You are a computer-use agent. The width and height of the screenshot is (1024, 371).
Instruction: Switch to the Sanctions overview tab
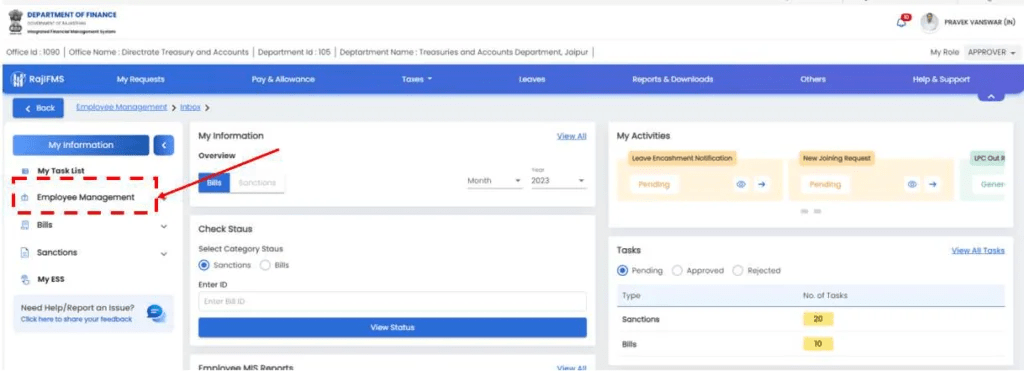click(x=257, y=183)
